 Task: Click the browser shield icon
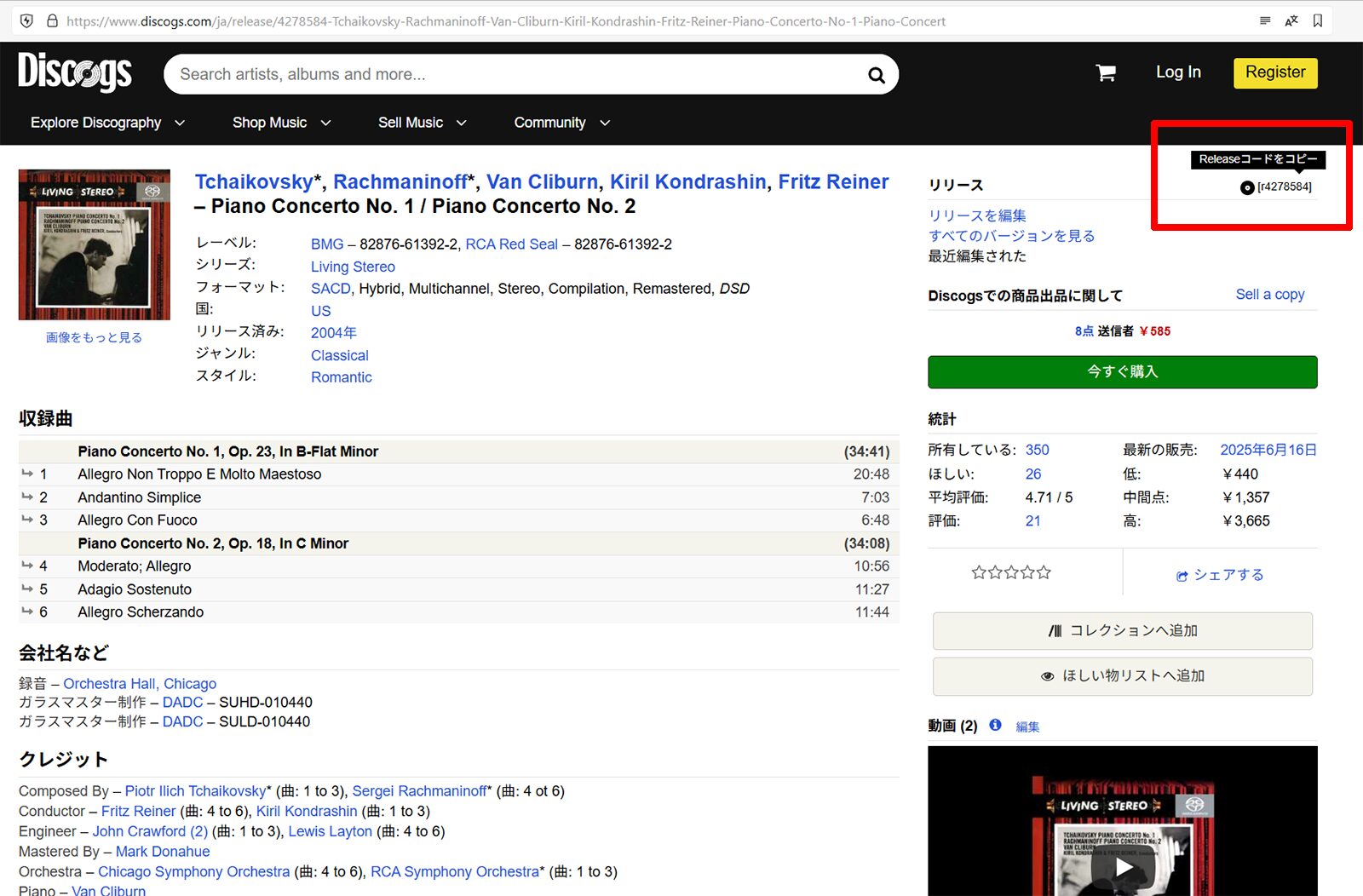pyautogui.click(x=26, y=21)
